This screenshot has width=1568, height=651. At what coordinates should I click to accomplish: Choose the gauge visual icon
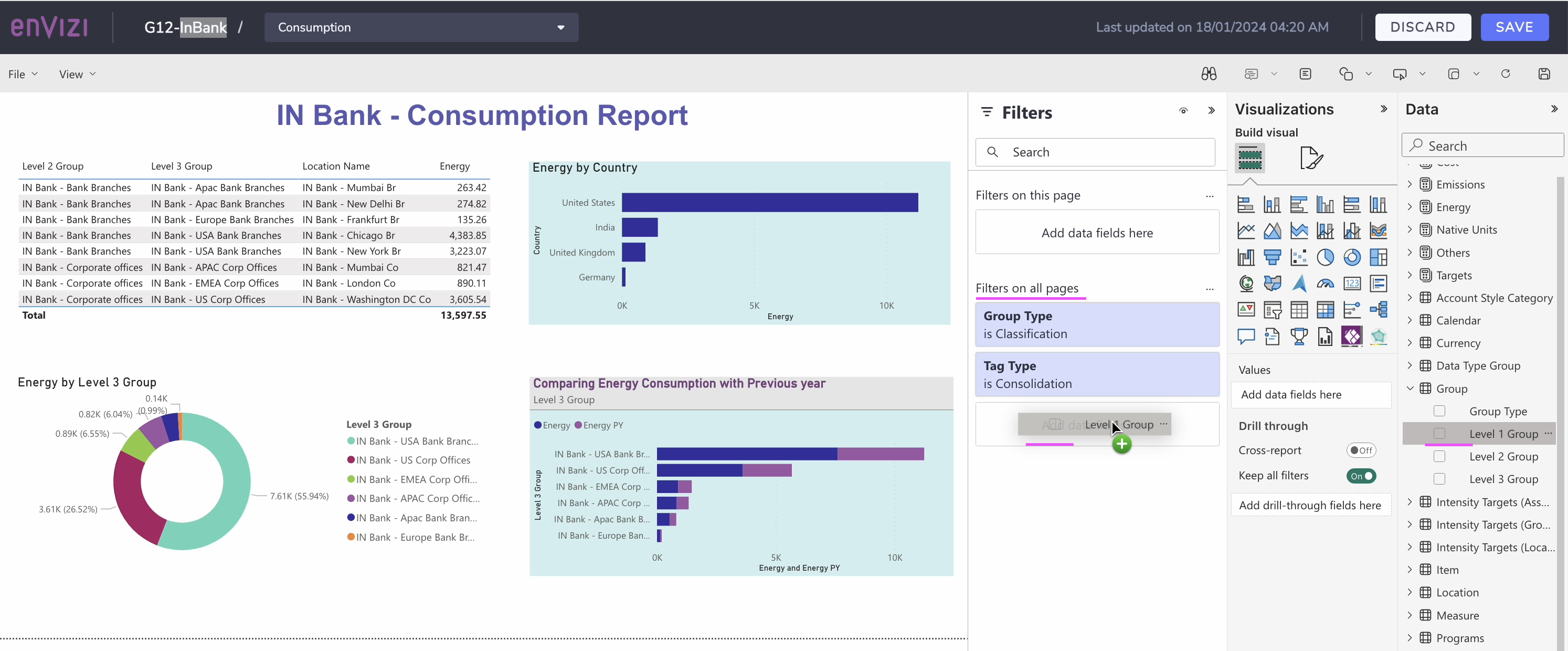1325,284
